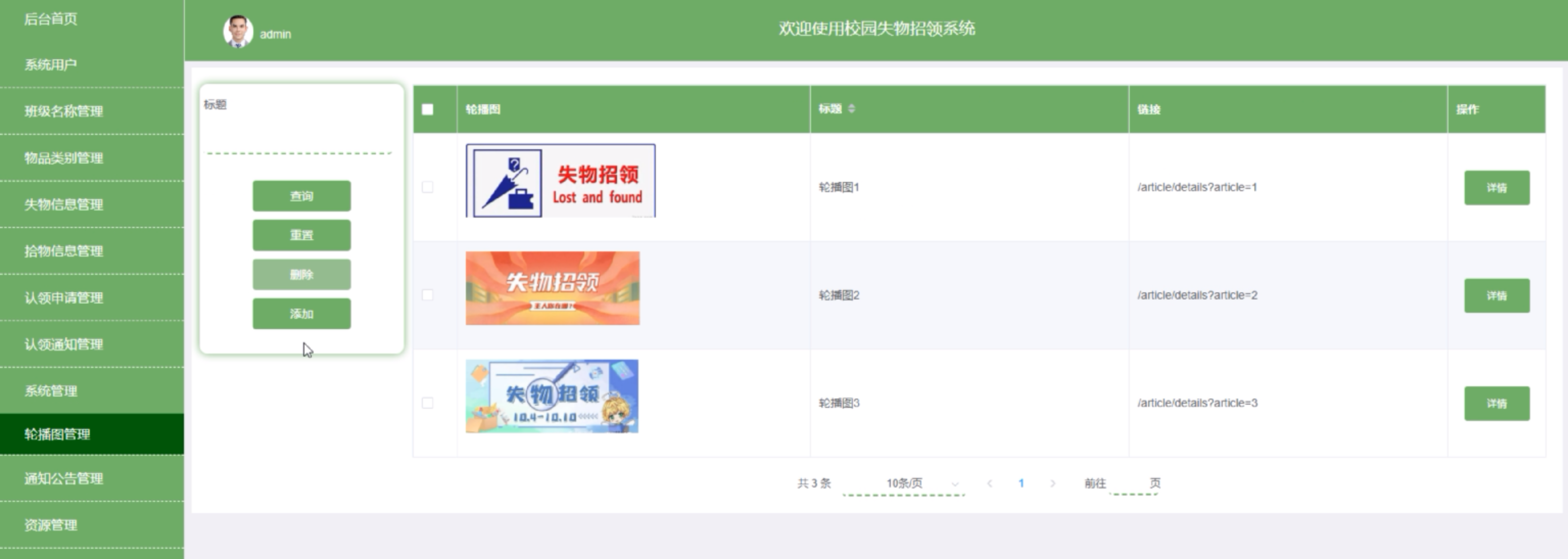Open 详情 for 轮播图2 row

pos(1496,295)
